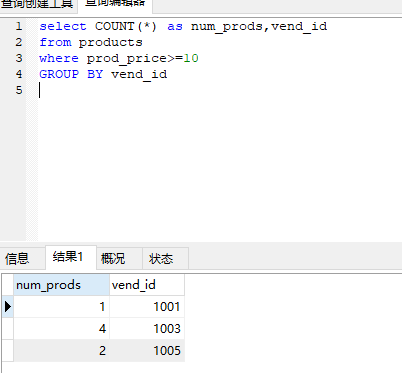Open the 概况 tab

[x=119, y=258]
